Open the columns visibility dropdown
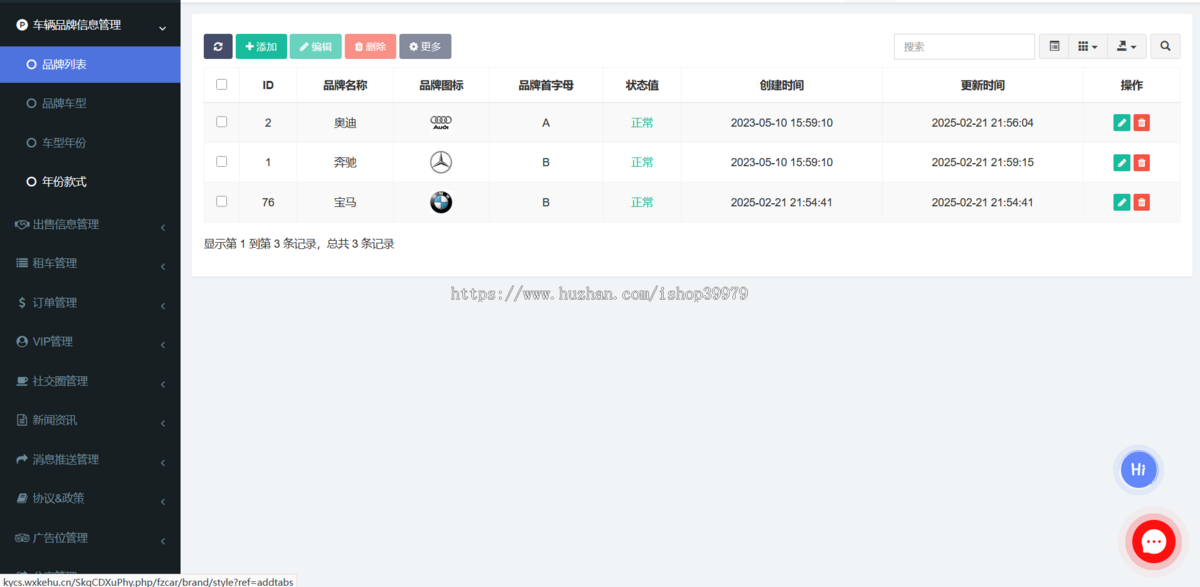The height and width of the screenshot is (587, 1200). click(1088, 46)
